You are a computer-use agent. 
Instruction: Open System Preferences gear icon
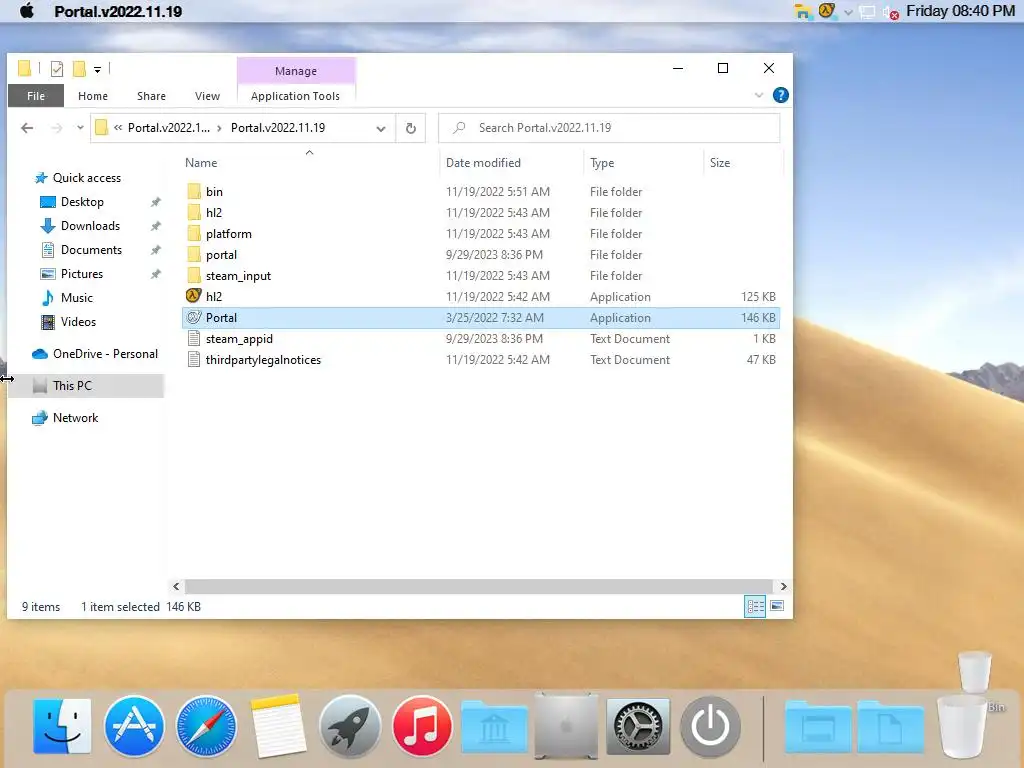click(x=638, y=726)
